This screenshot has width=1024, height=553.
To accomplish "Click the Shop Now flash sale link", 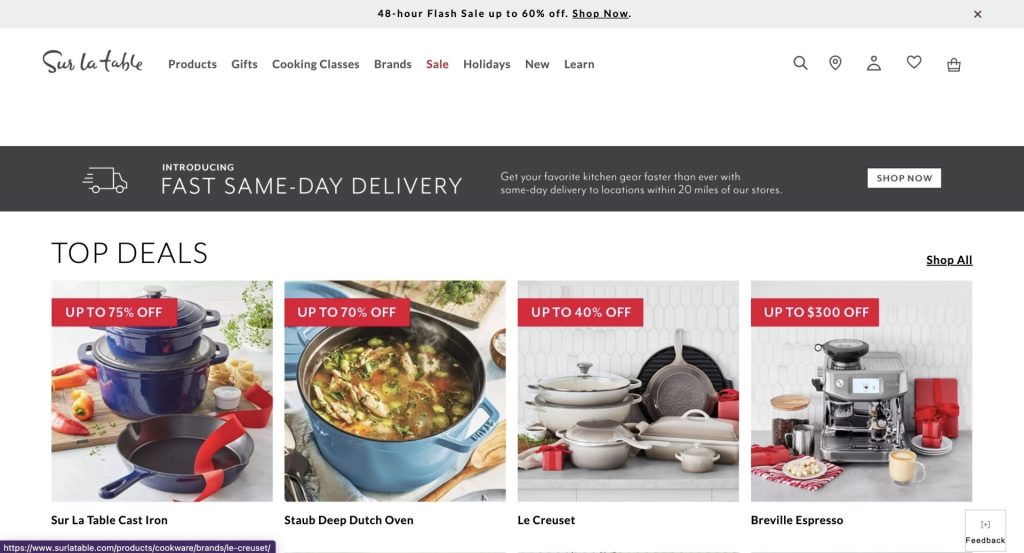I will pos(600,14).
